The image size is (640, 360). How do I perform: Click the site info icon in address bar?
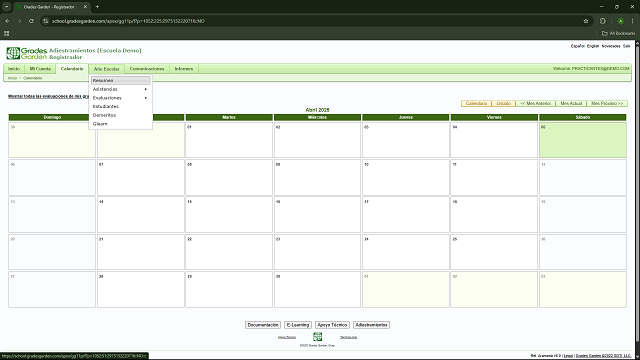tap(46, 21)
